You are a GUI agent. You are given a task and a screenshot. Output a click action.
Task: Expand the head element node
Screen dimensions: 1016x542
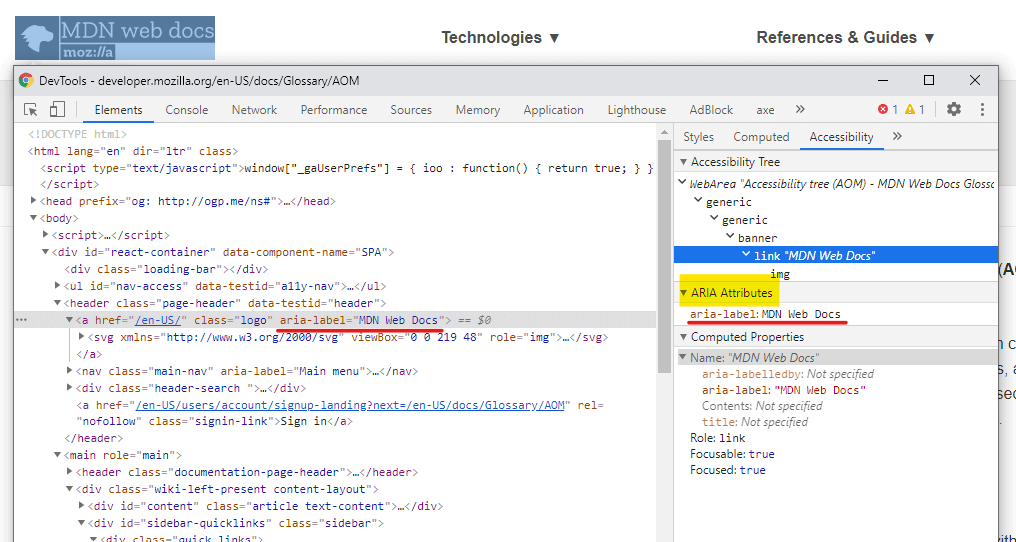34,202
